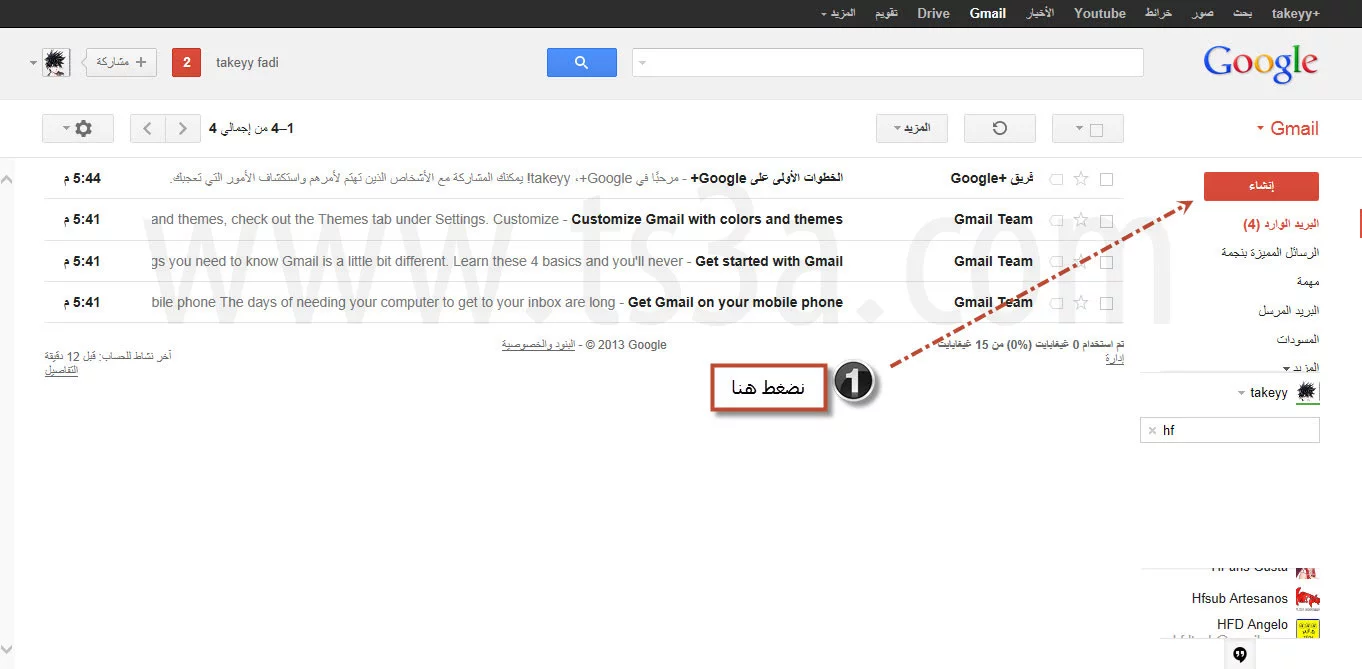Tick the Get started with Gmail checkbox
1362x669 pixels.
(1106, 262)
